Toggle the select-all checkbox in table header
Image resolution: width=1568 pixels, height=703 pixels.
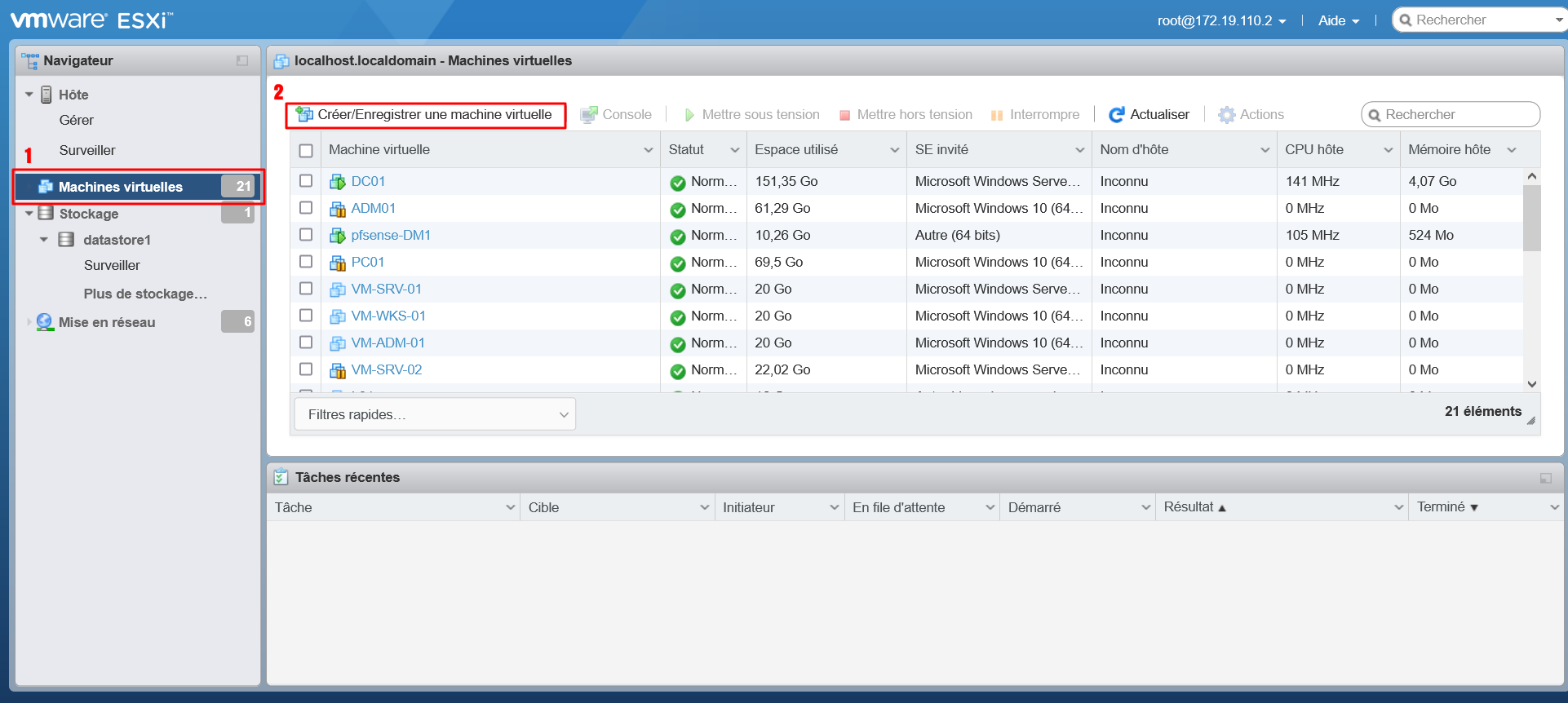(x=306, y=150)
